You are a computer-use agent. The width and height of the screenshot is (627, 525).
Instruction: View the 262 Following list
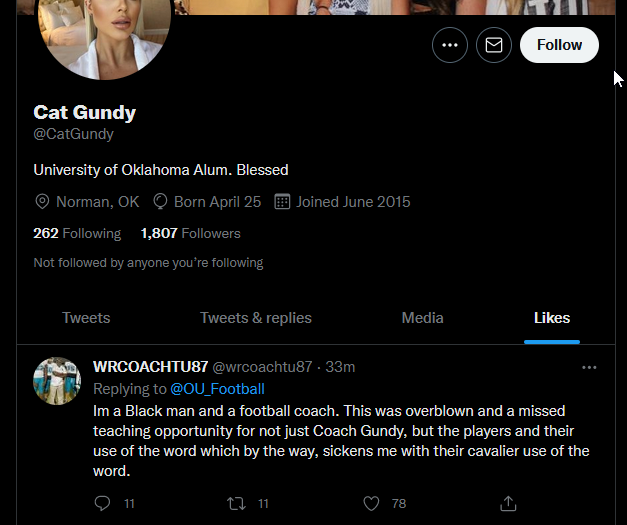coord(77,233)
